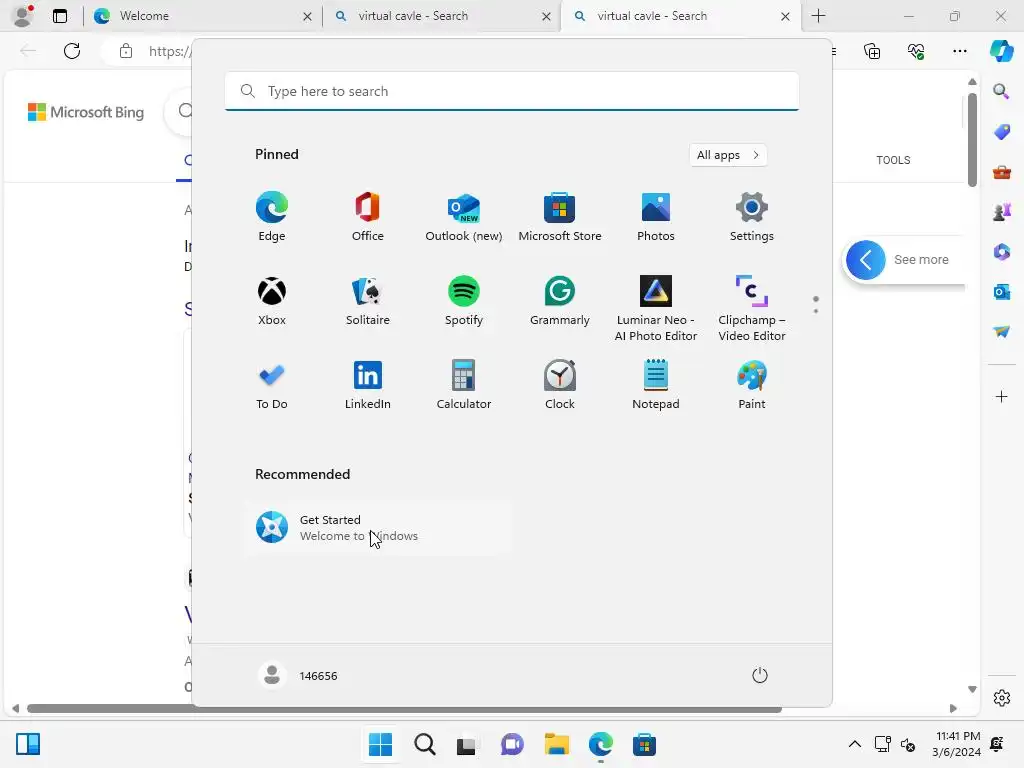Screen dimensions: 1024x768
Task: Launch the Xbox app
Action: (x=272, y=301)
